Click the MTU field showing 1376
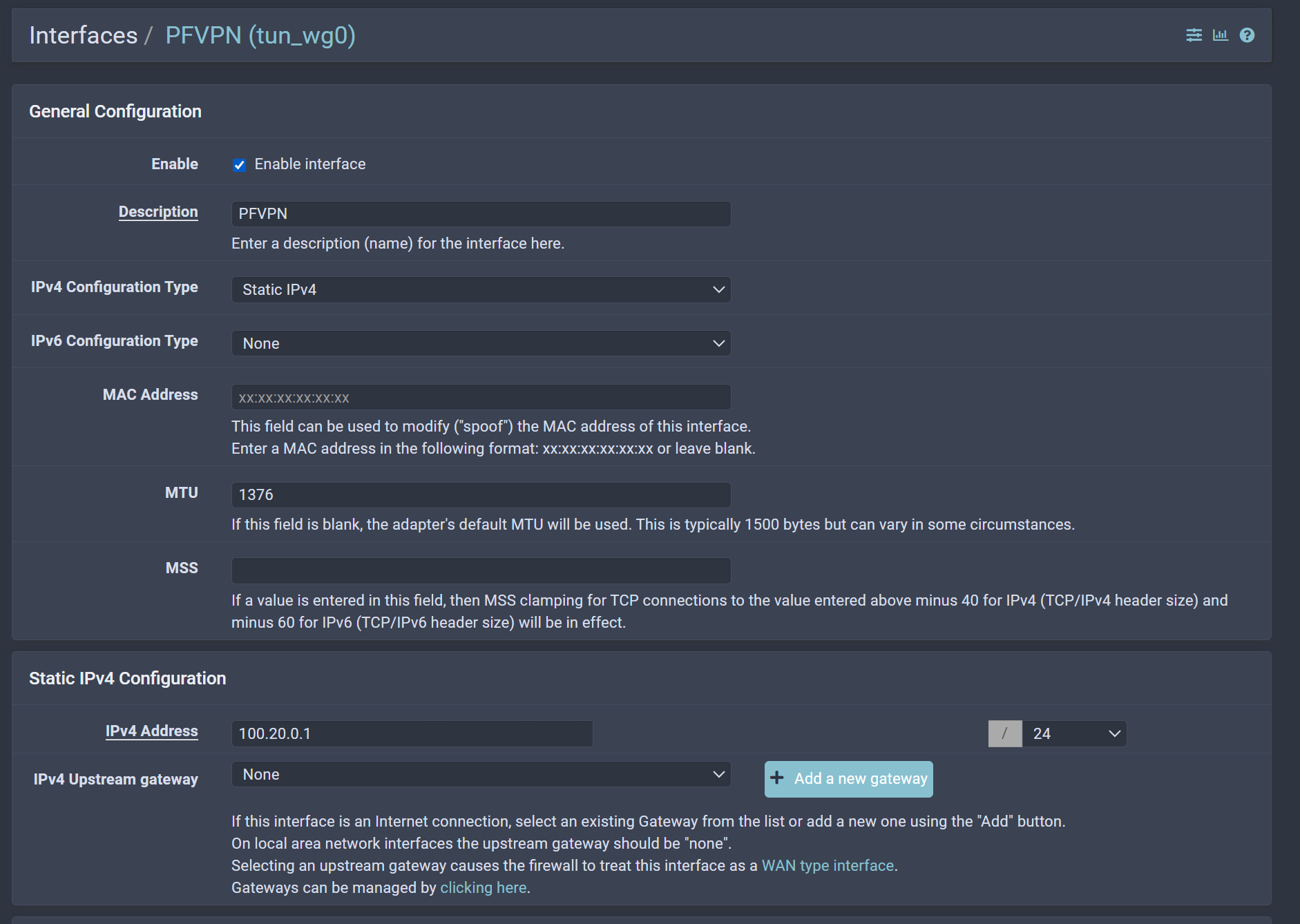This screenshot has height=924, width=1300. click(481, 495)
